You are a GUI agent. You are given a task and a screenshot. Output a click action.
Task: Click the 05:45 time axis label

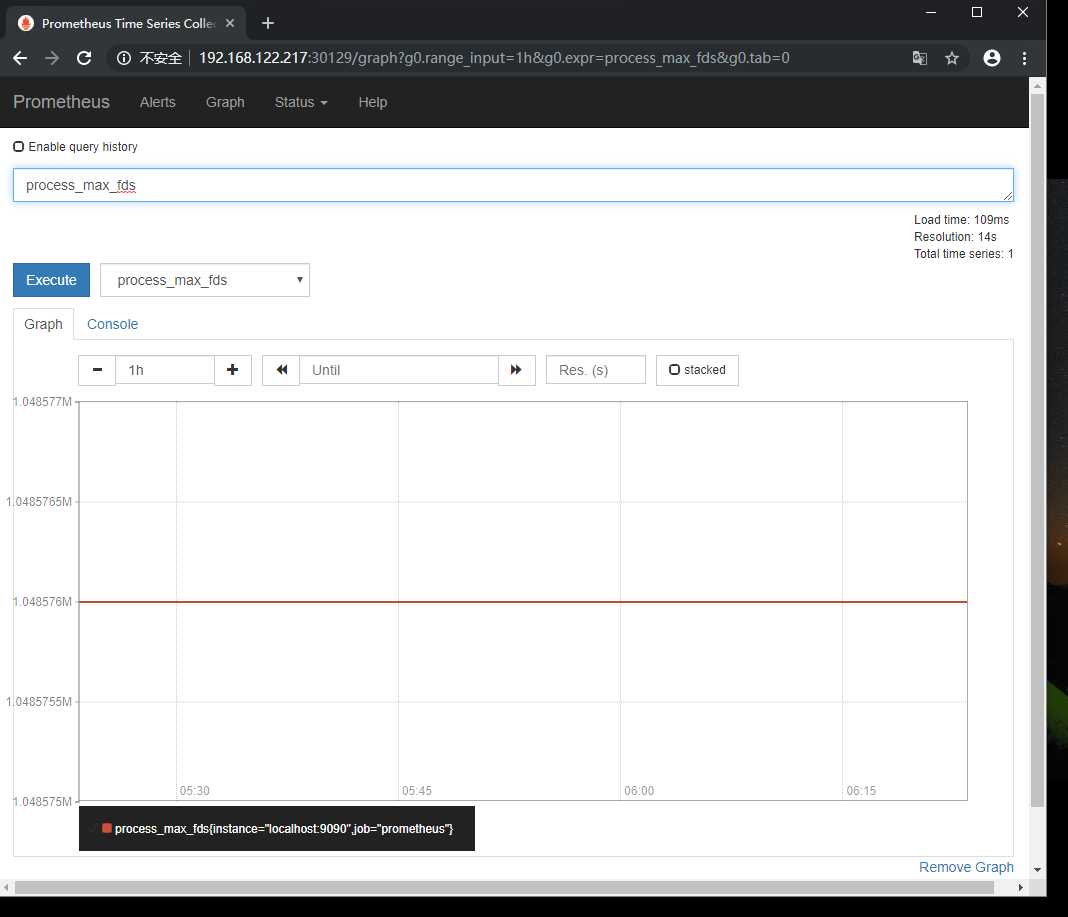(417, 790)
